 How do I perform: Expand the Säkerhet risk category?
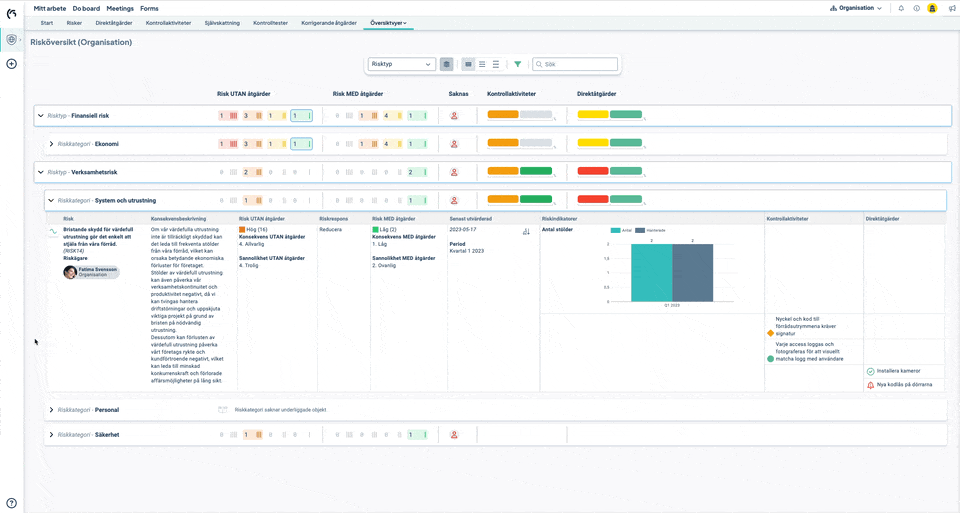click(x=51, y=435)
